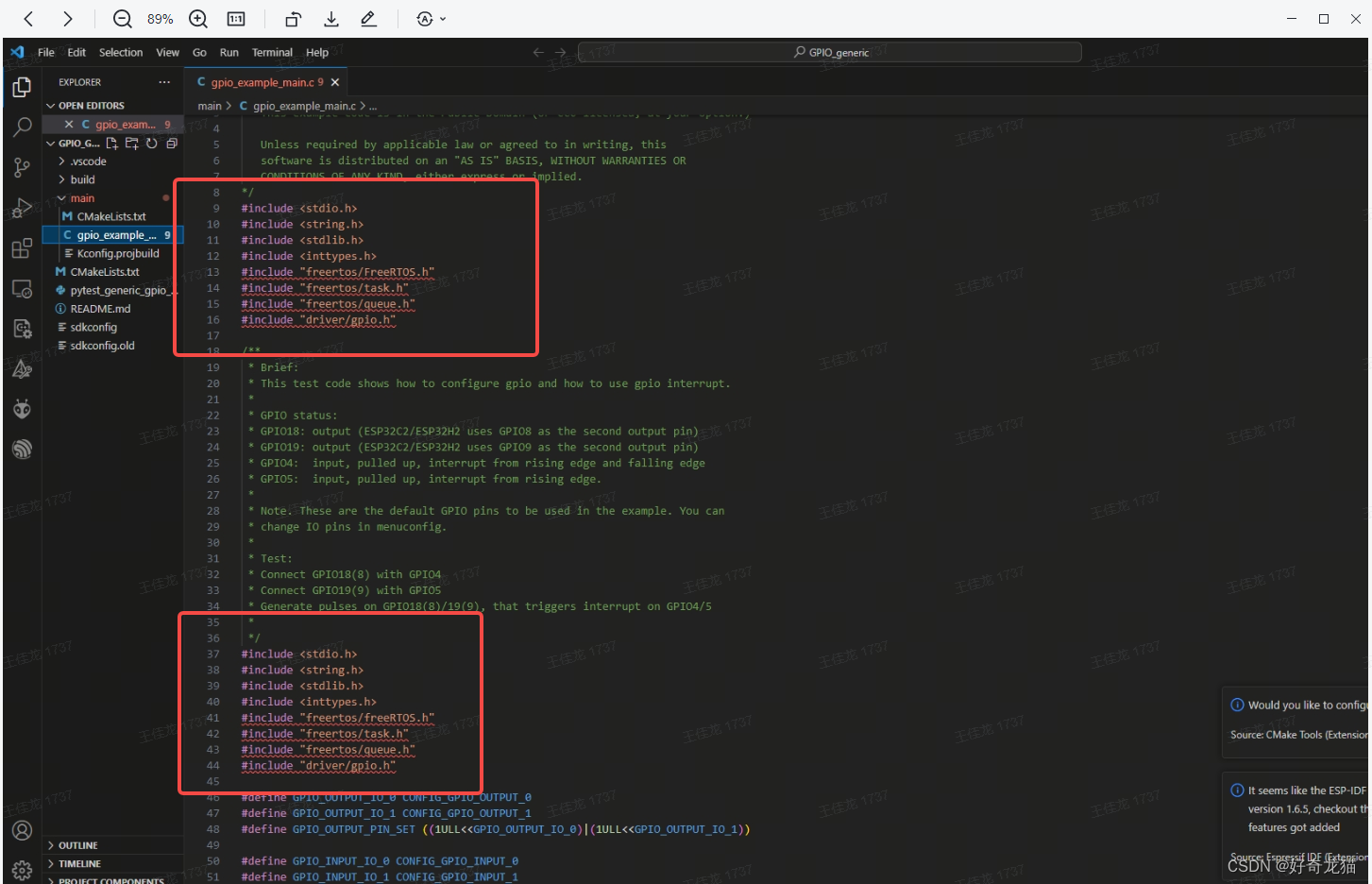Open the File menu
This screenshot has height=884, width=1372.
point(45,52)
